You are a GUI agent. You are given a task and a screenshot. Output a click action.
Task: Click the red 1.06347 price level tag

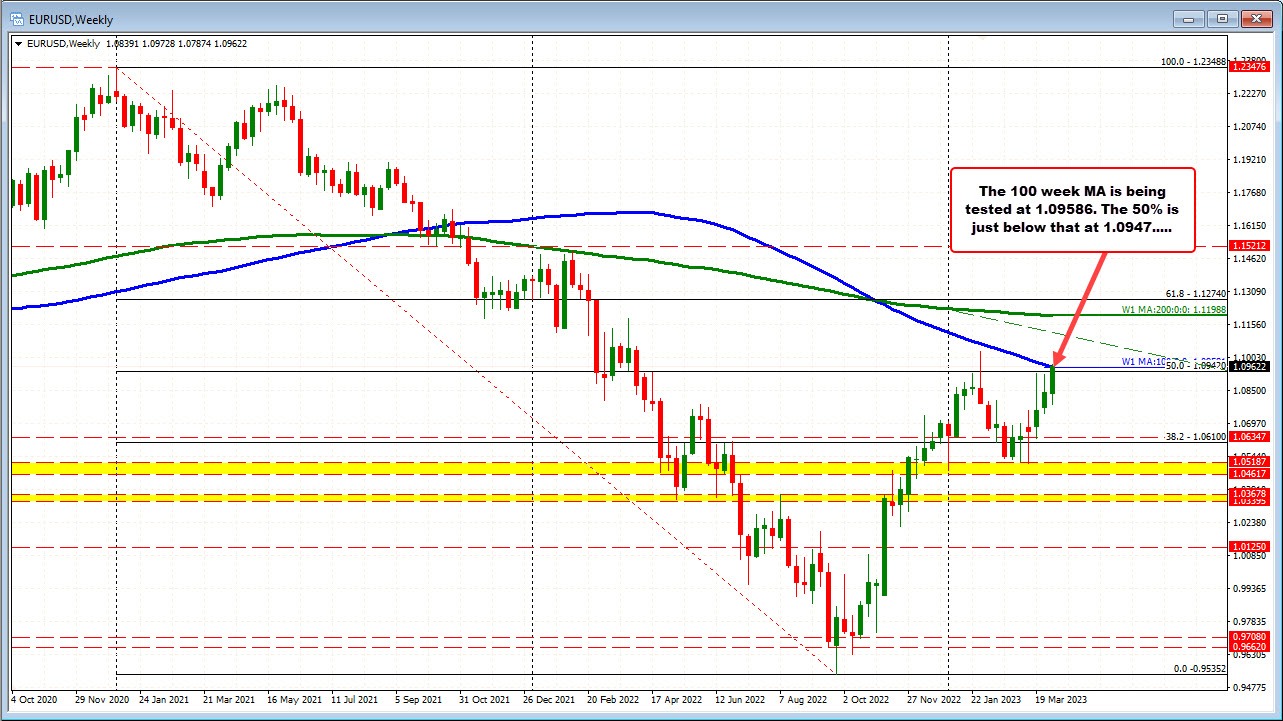coord(1249,436)
